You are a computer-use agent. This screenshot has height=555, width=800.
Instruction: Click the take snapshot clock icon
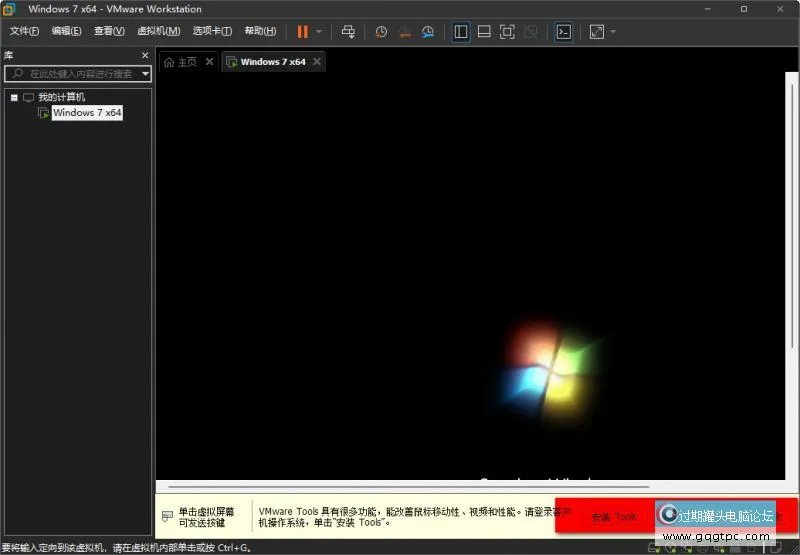(x=381, y=32)
